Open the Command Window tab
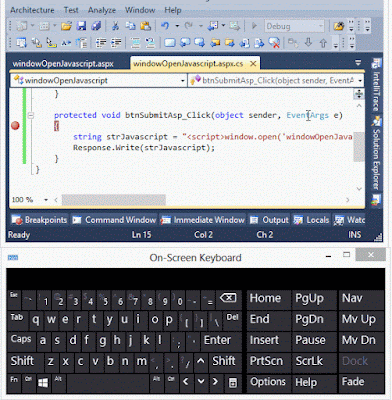The height and width of the screenshot is (400, 392). point(114,220)
